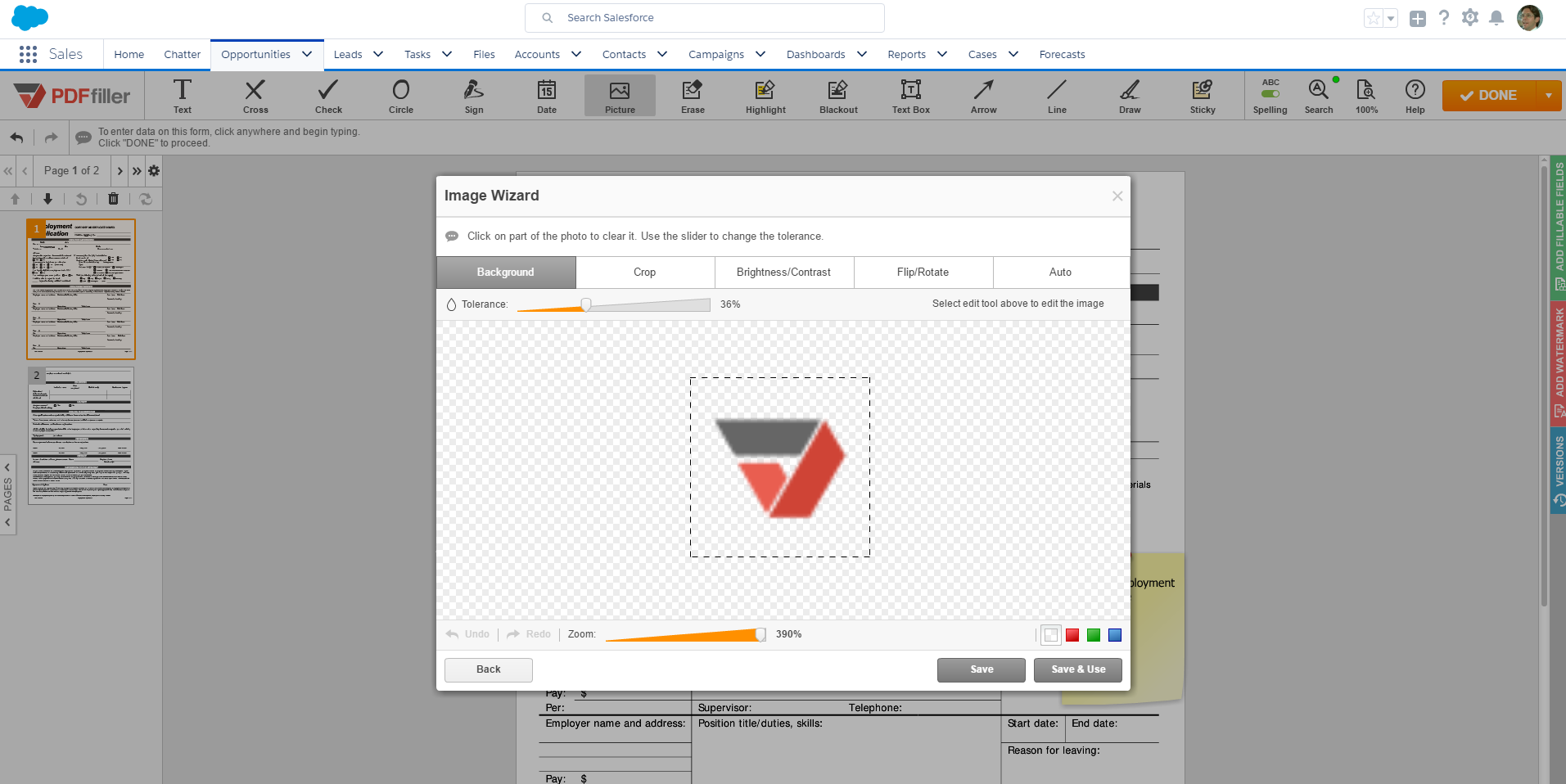Viewport: 1566px width, 784px height.
Task: Select the Blackout tool
Action: pyautogui.click(x=838, y=95)
